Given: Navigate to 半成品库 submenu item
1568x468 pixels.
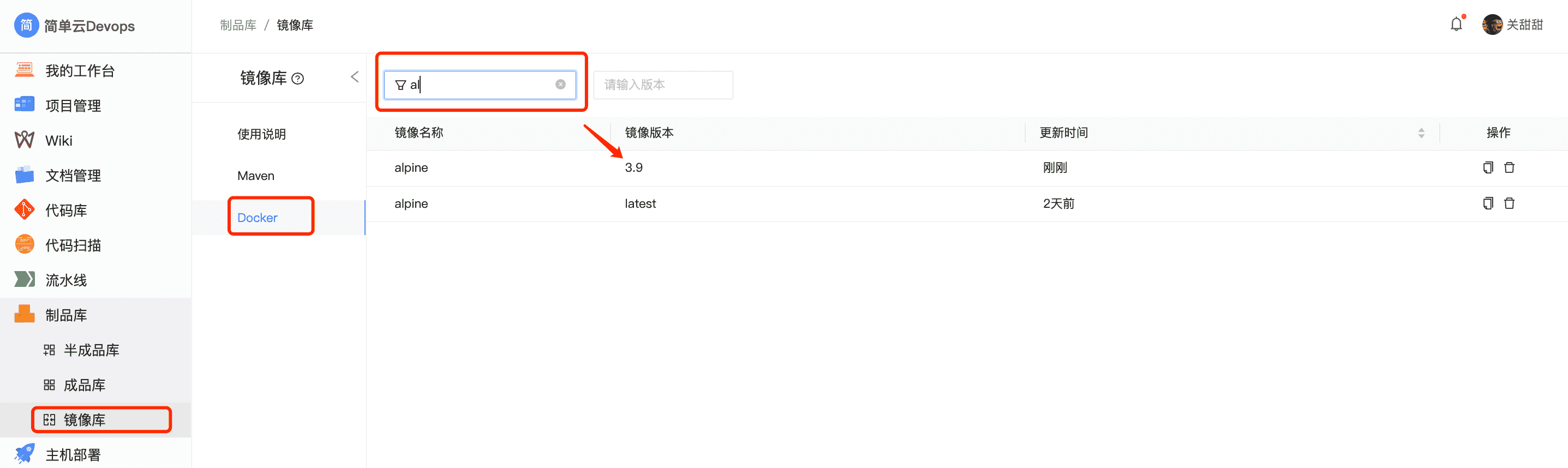Looking at the screenshot, I should (91, 350).
